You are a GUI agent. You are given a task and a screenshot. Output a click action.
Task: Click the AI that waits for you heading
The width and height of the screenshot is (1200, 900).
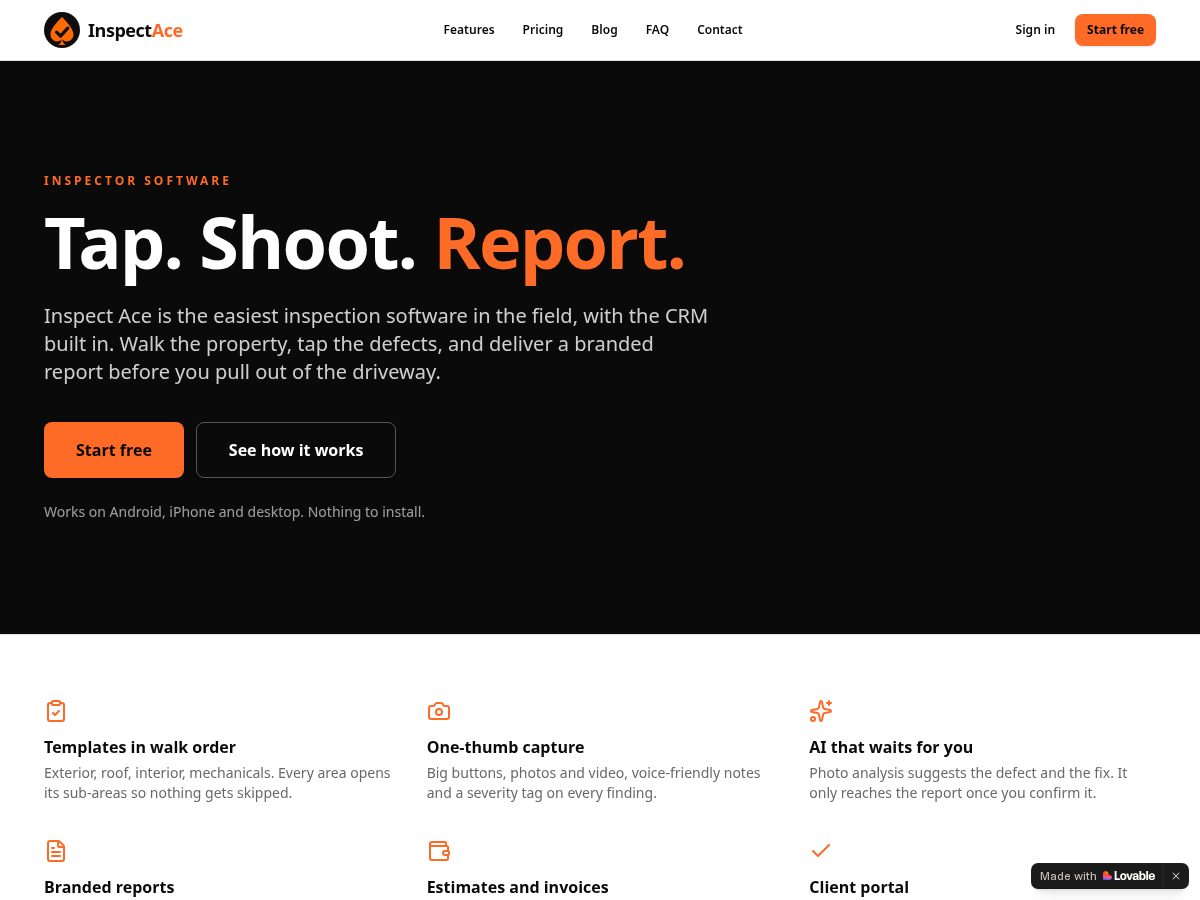point(891,747)
